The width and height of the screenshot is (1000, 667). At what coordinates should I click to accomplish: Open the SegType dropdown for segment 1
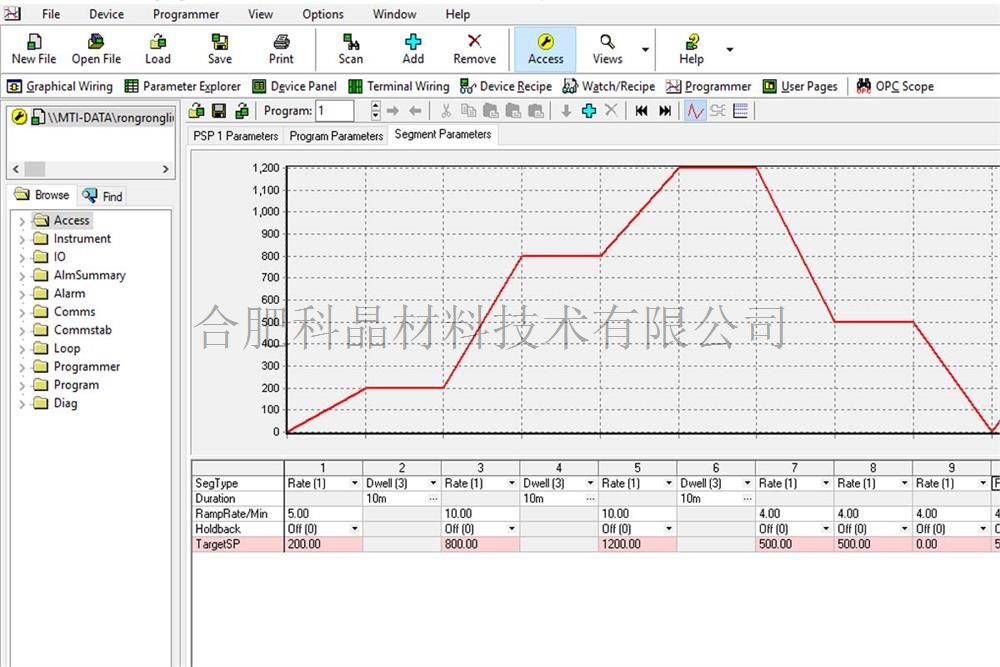[355, 483]
